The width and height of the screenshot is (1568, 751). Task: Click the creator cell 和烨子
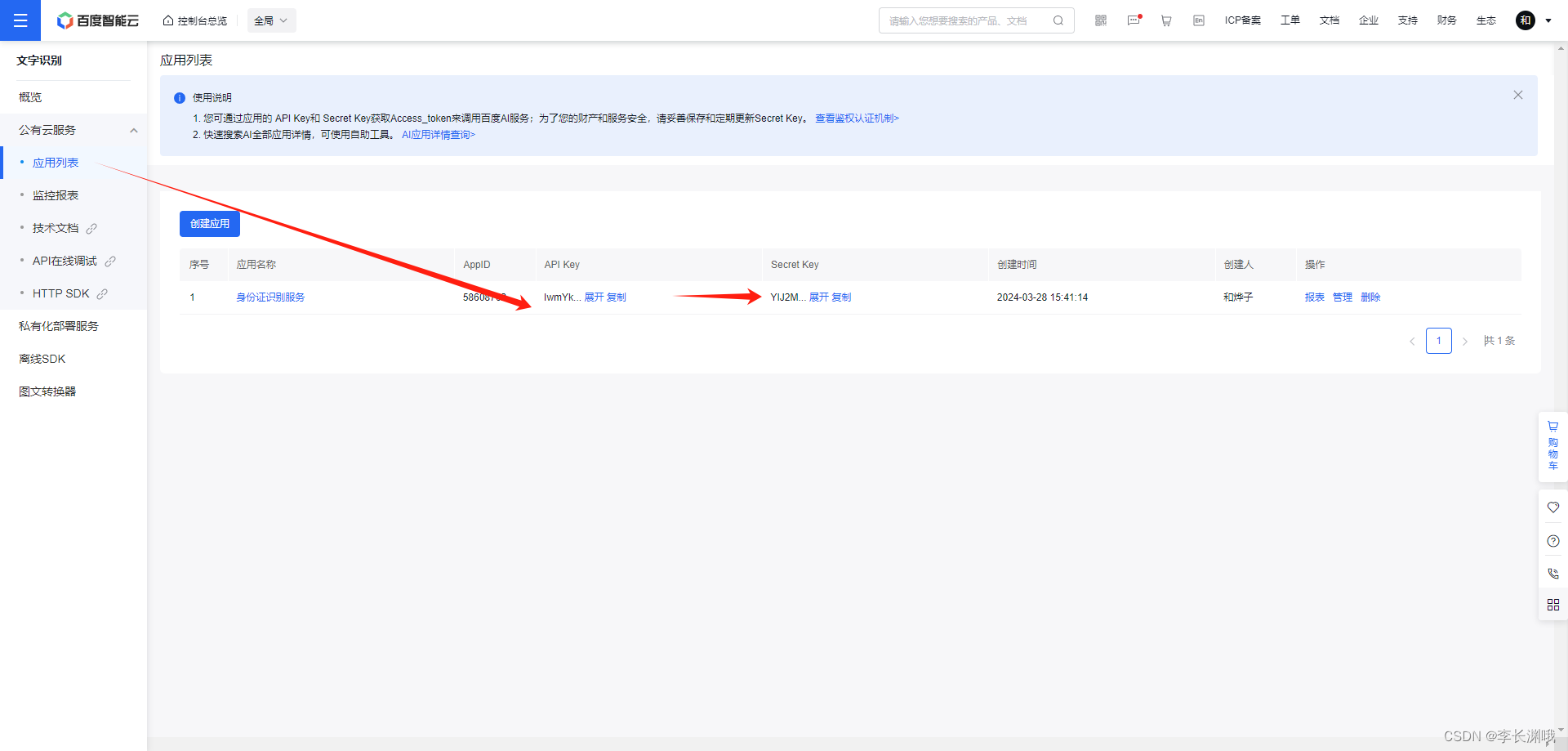tap(1238, 297)
